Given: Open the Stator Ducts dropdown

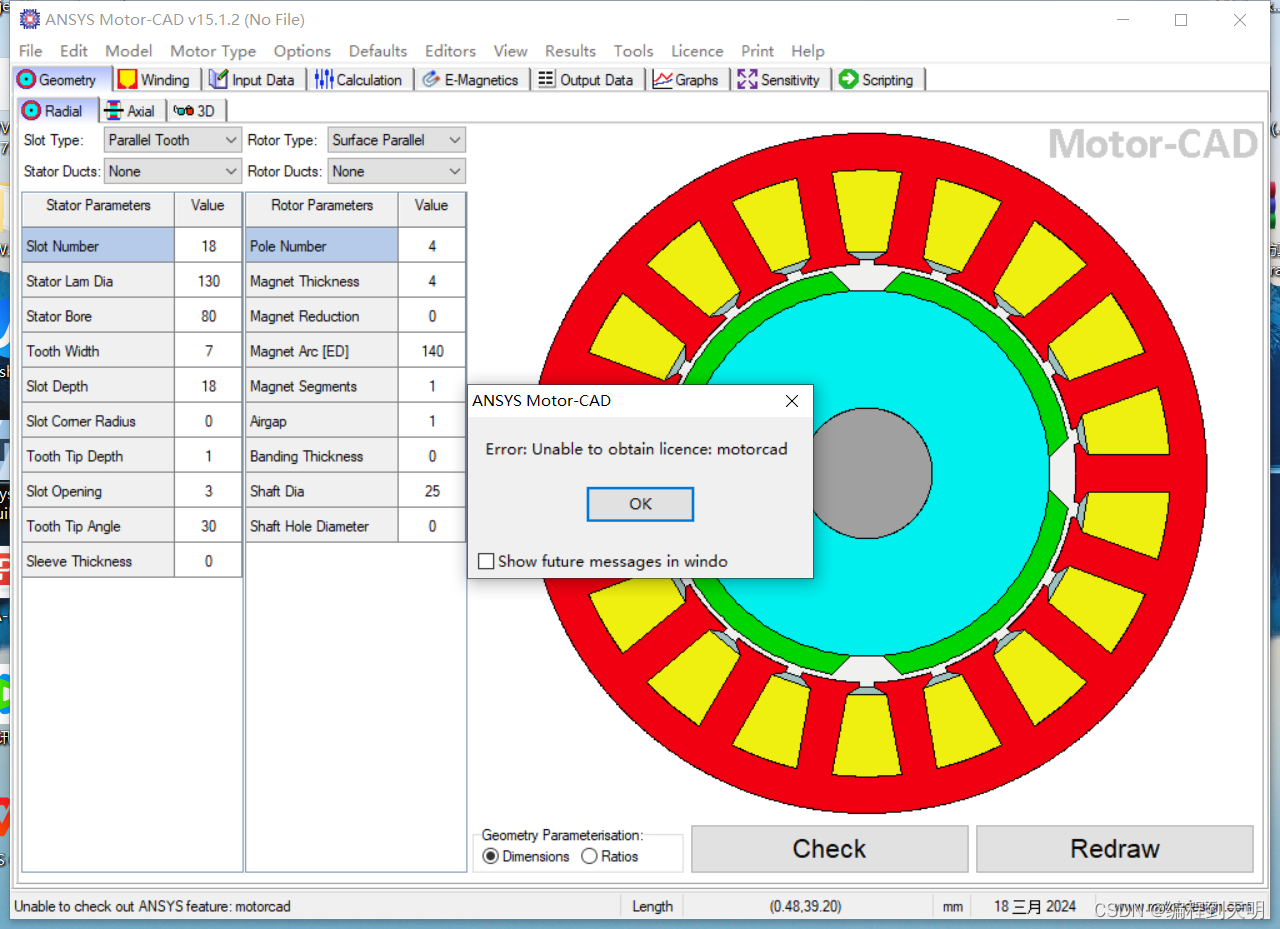Looking at the screenshot, I should point(173,171).
